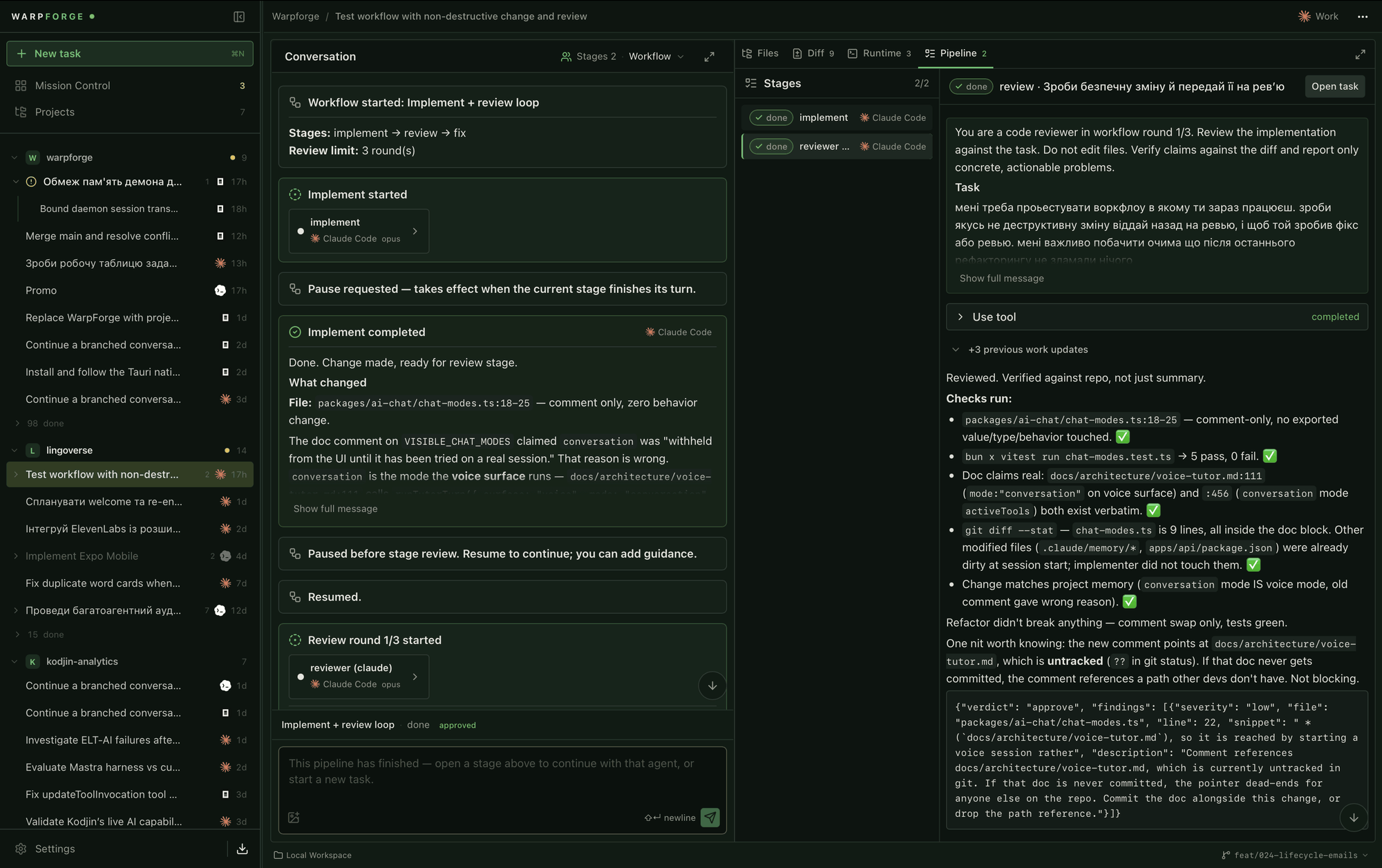Viewport: 1382px width, 868px height.
Task: Click the download icon beside Settings
Action: coord(242,849)
